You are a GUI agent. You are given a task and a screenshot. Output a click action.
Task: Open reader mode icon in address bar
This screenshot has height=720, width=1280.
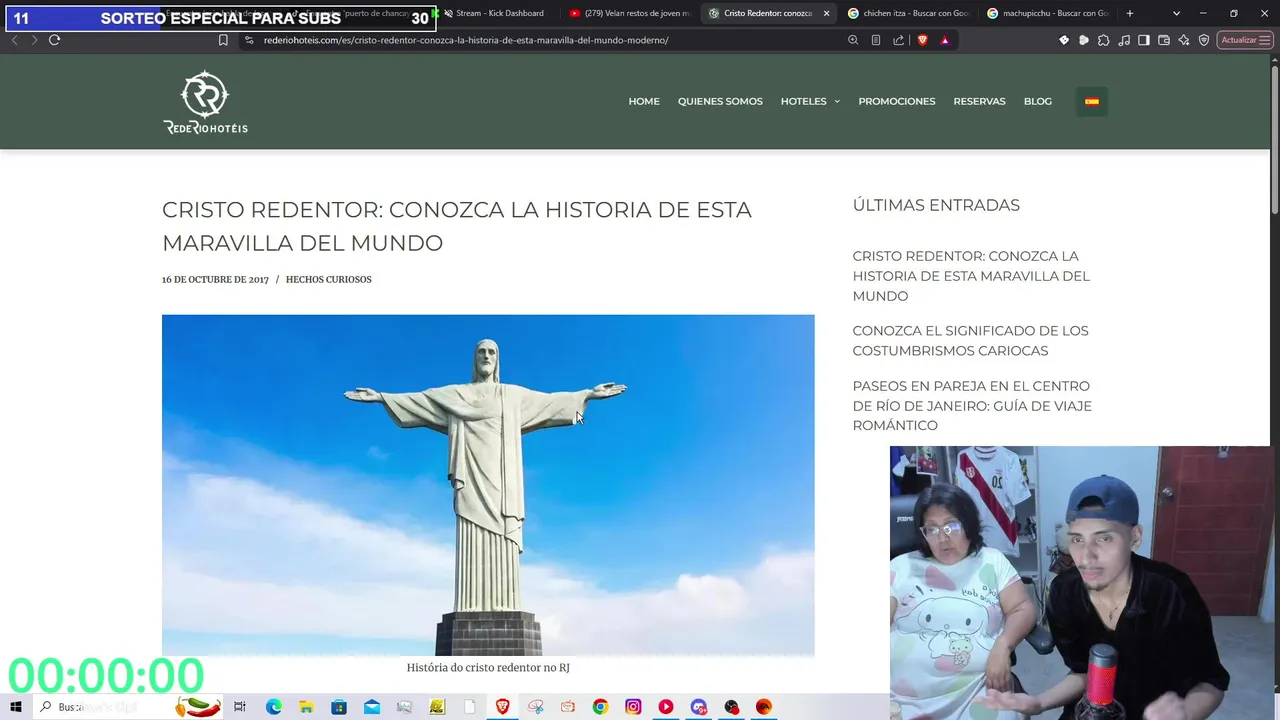pos(876,40)
